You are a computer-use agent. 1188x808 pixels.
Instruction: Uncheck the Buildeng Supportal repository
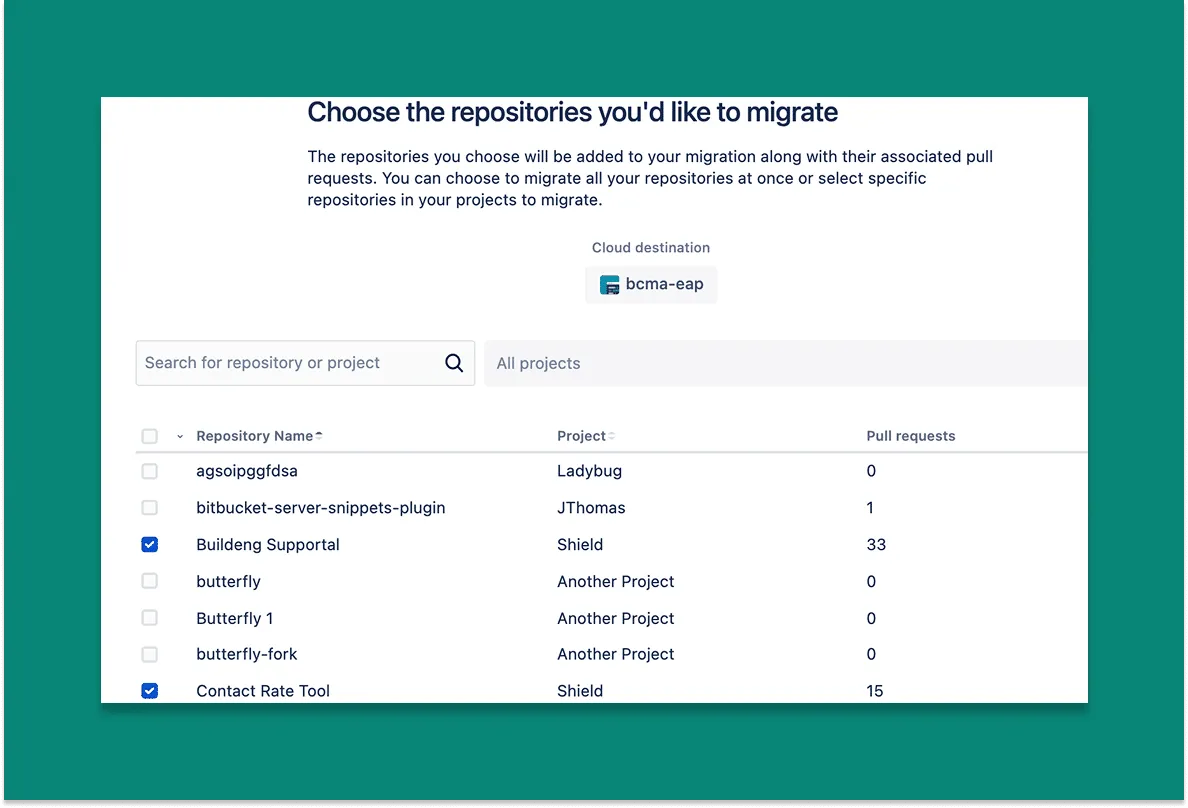tap(150, 545)
